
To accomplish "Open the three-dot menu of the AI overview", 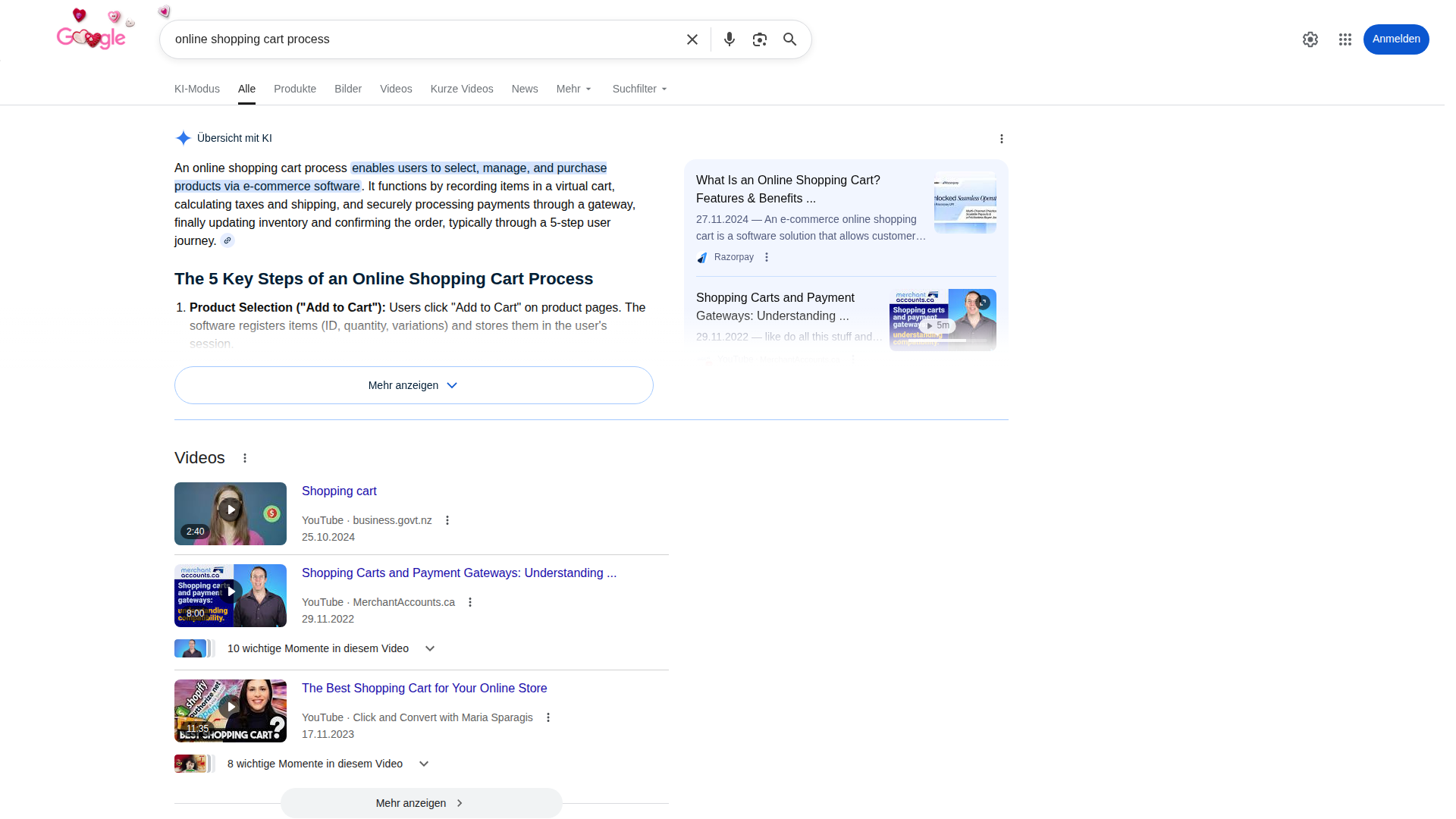I will (1001, 139).
